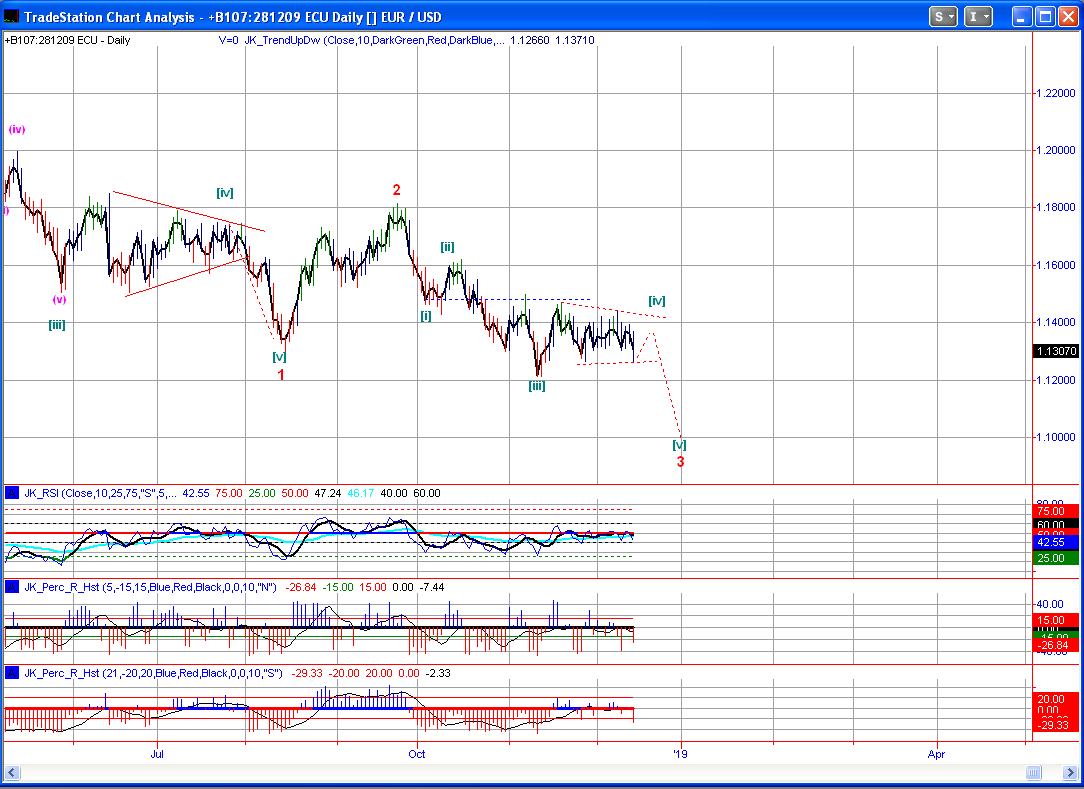Open the I dropdown in title bar
1084x789 pixels.
978,17
